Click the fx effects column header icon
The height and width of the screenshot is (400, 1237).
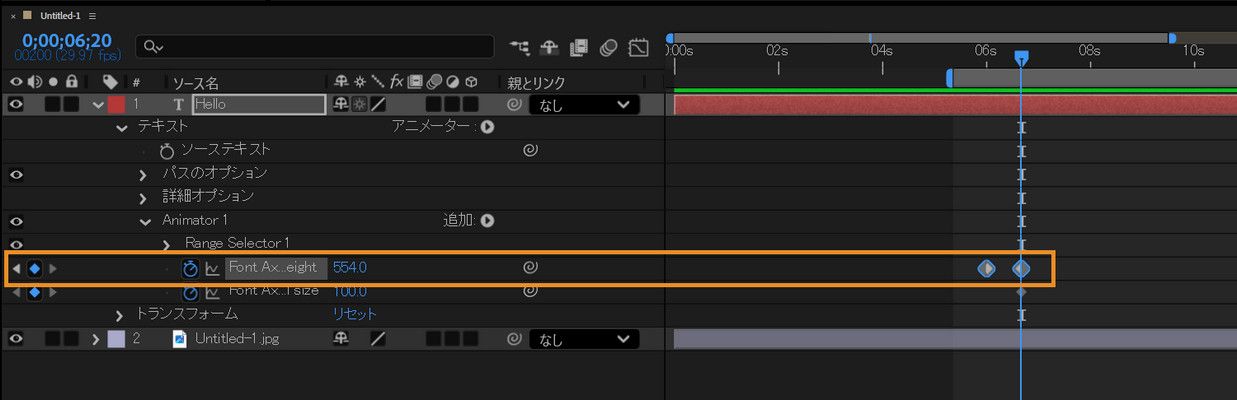[396, 81]
